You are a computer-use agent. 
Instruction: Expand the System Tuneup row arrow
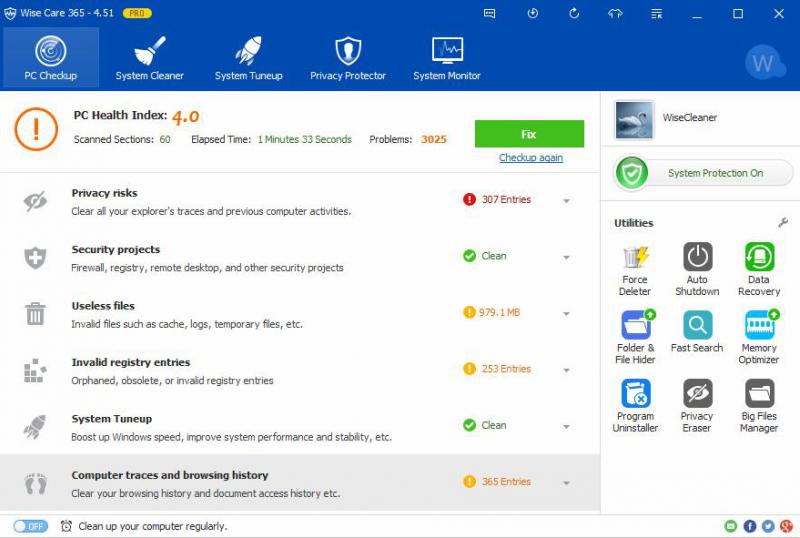pyautogui.click(x=566, y=427)
